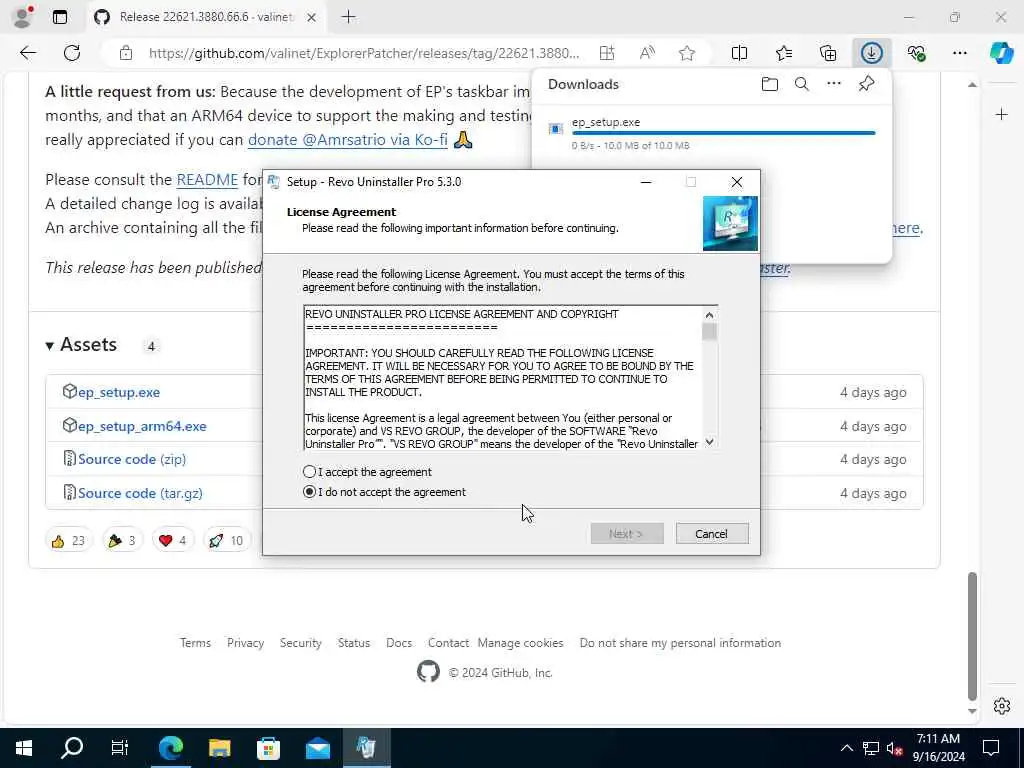Open a new browser tab
This screenshot has width=1024, height=768.
(349, 17)
